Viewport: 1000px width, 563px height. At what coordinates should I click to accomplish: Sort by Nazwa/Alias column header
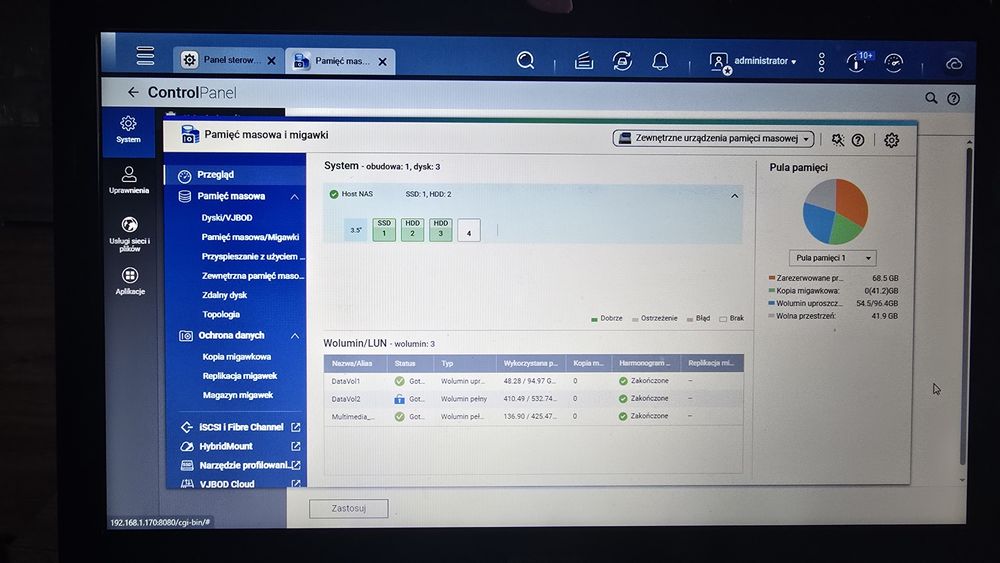click(355, 363)
